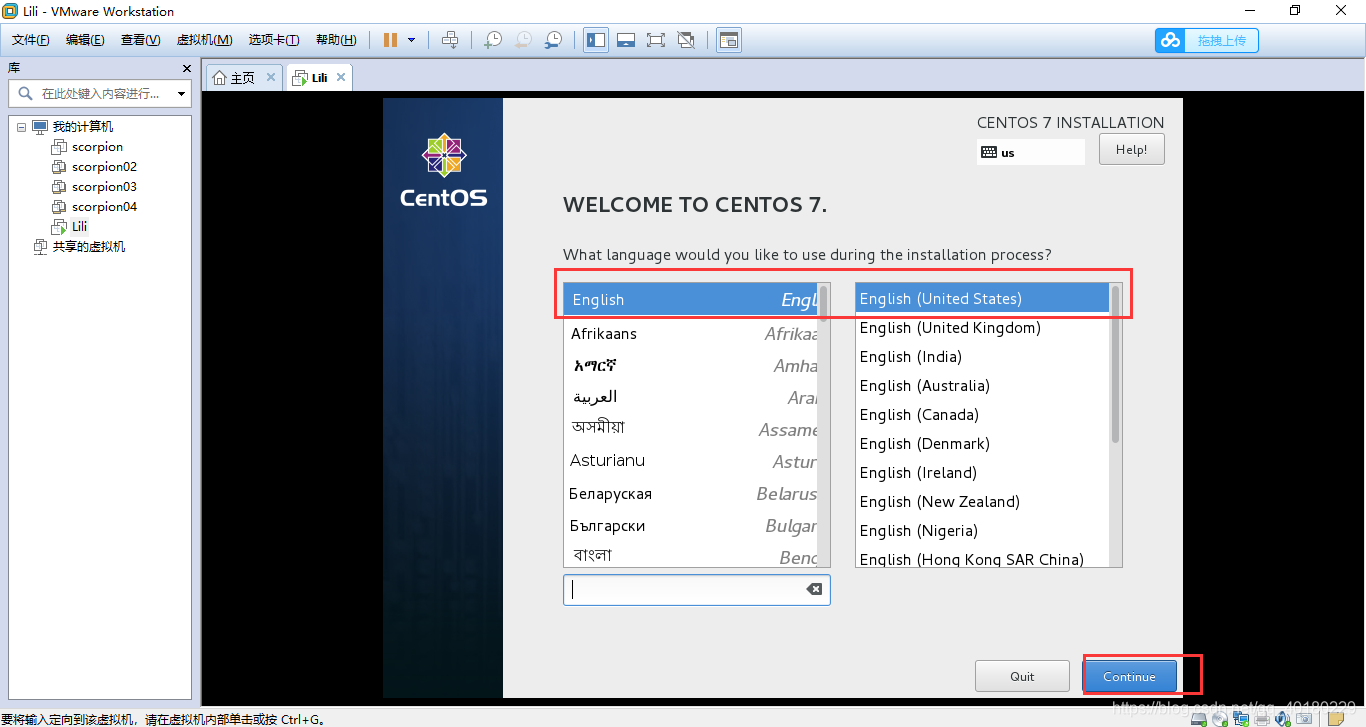Click the Help! button

[x=1131, y=150]
